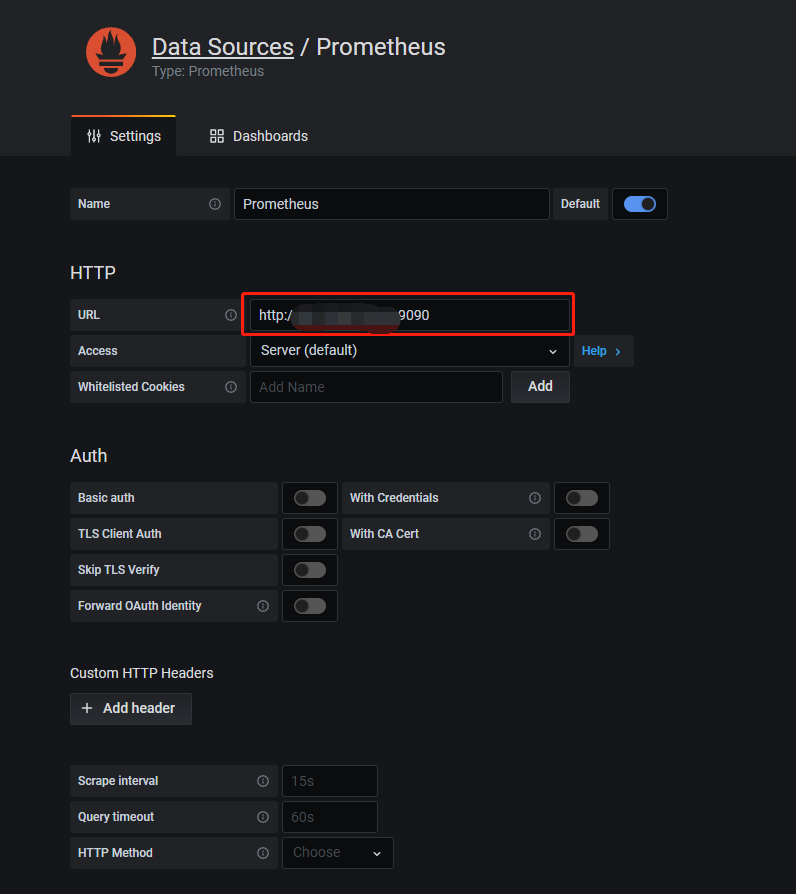The height and width of the screenshot is (894, 796).
Task: Click the 'Auth' section heading
Action: (x=88, y=456)
